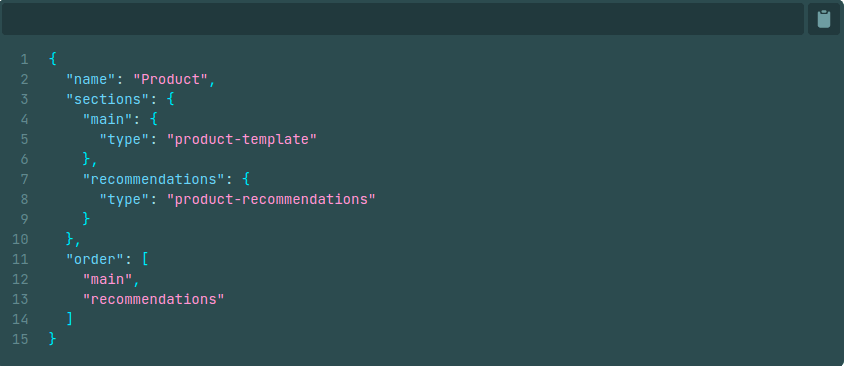Click the "recommendations" string on line 13

pyautogui.click(x=154, y=299)
